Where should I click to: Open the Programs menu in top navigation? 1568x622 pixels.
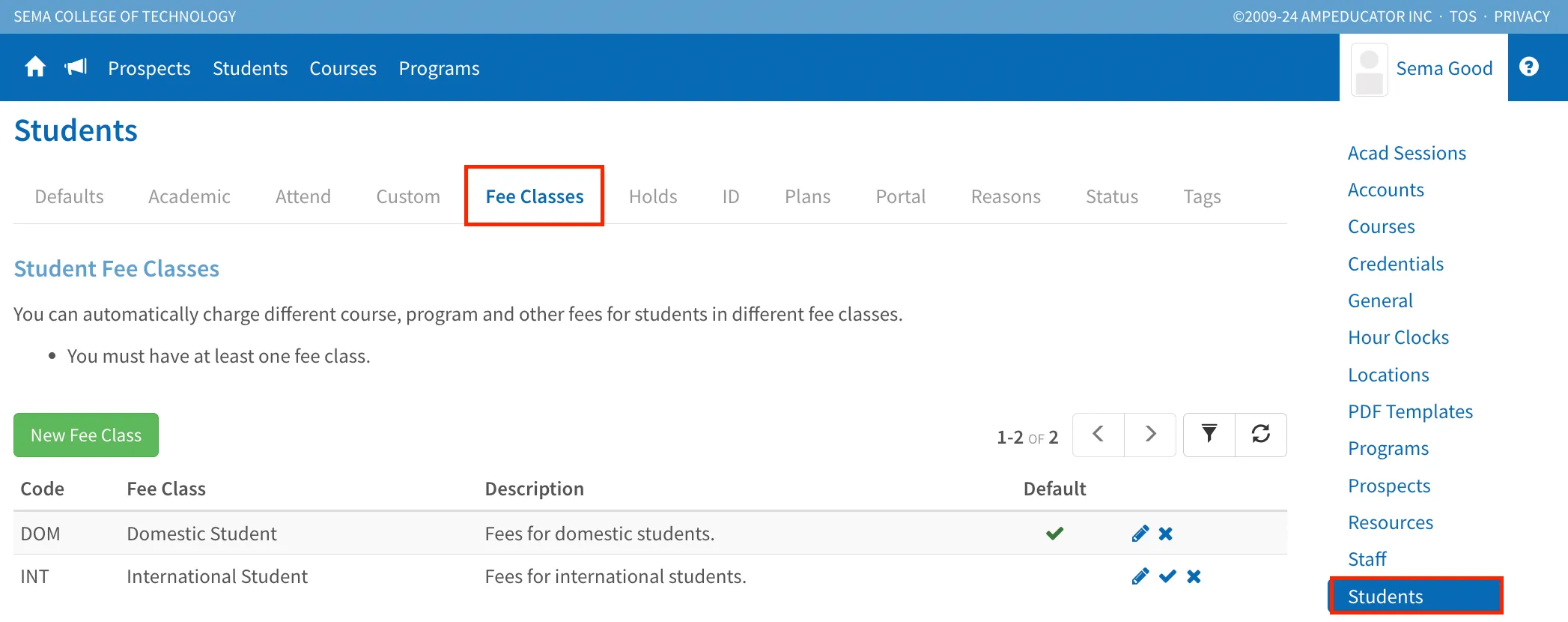pyautogui.click(x=439, y=68)
